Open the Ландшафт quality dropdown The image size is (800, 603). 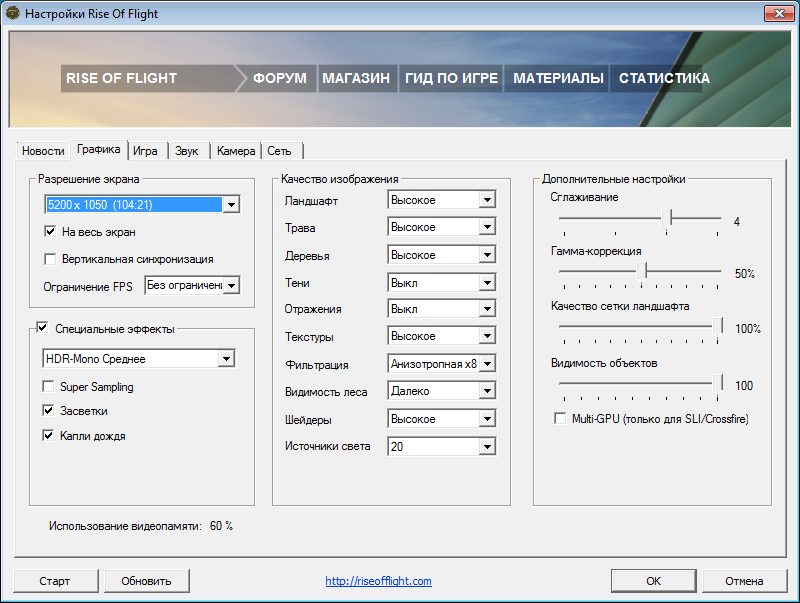(x=441, y=200)
